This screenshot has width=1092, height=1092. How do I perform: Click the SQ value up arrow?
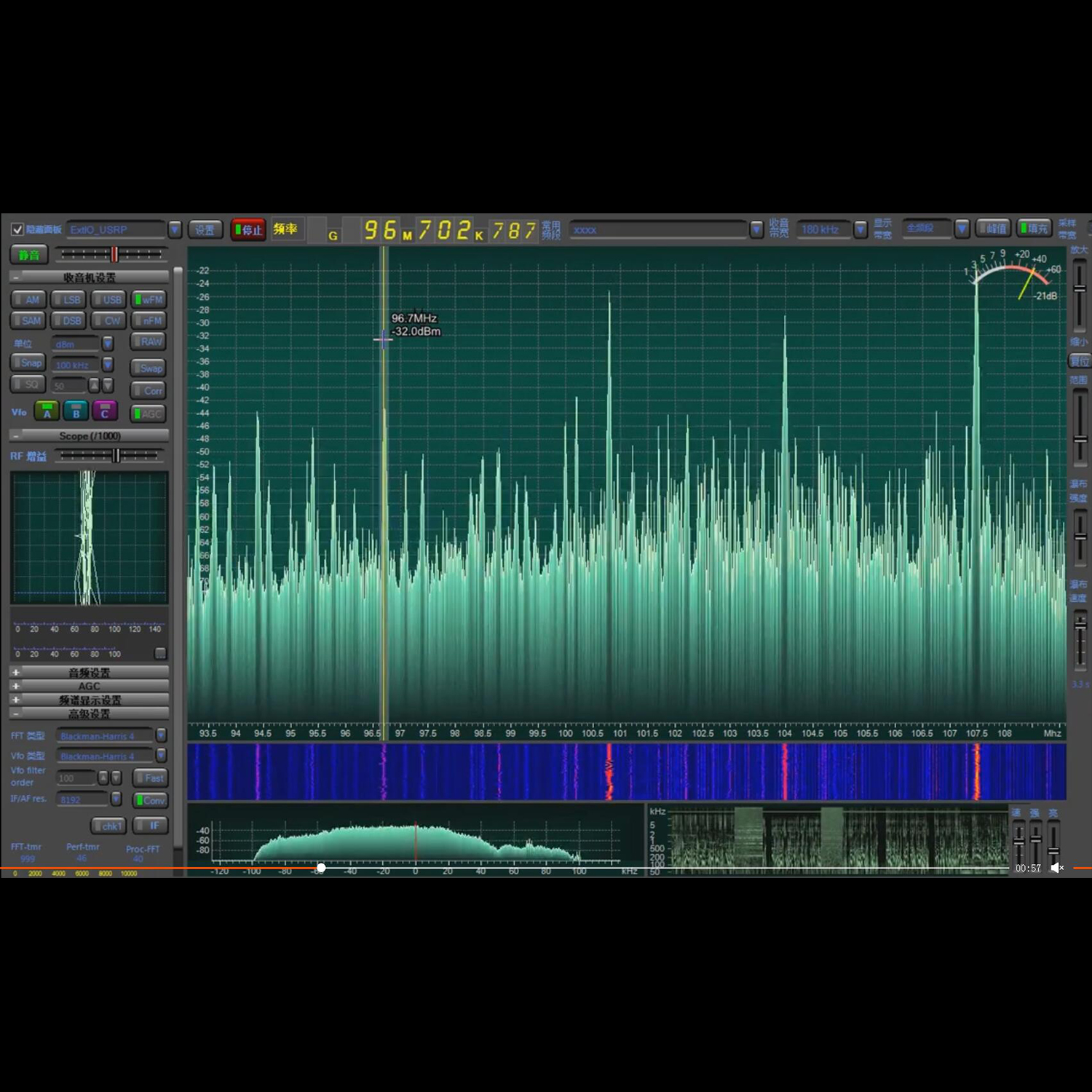[94, 385]
